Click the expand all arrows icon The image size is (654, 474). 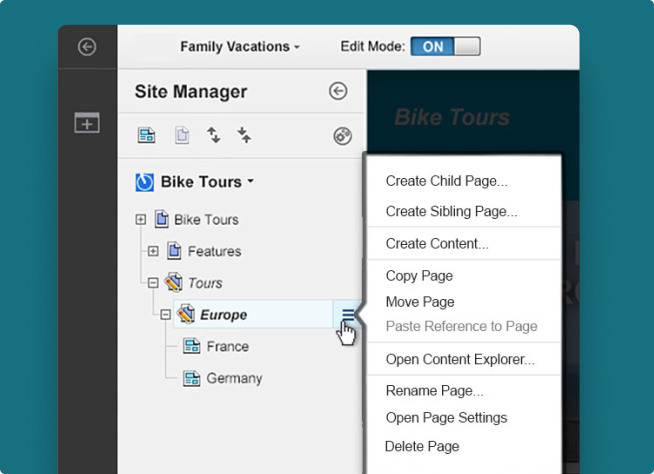(x=213, y=136)
